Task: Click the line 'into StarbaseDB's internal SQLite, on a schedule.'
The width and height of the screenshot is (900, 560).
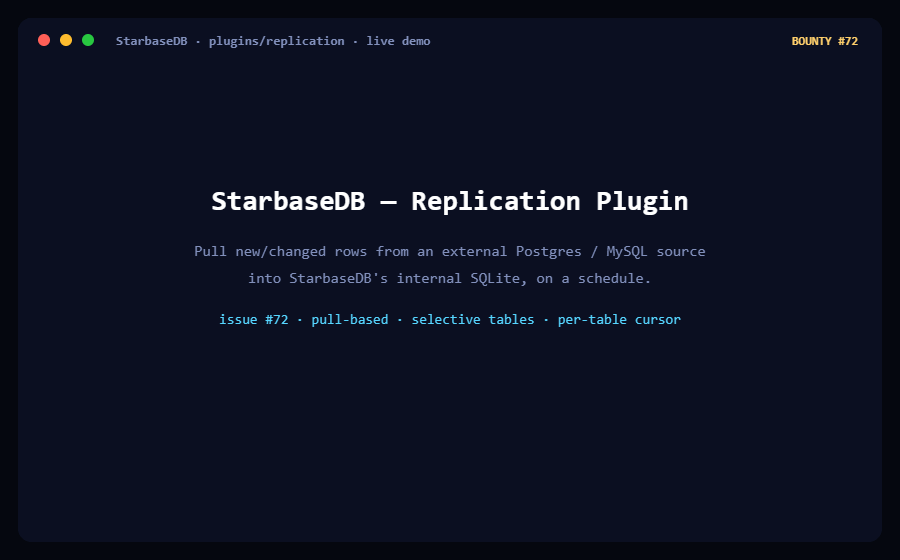Action: point(450,278)
